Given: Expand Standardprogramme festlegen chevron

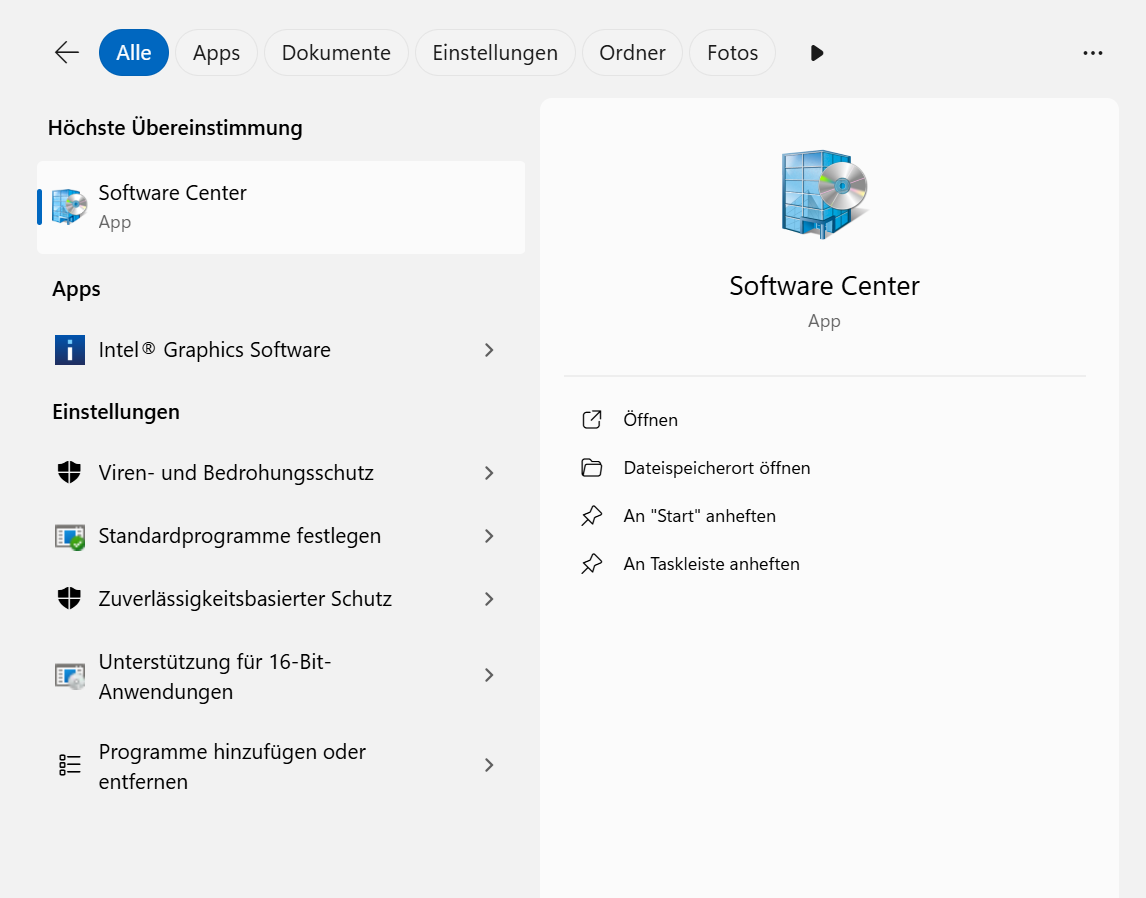Looking at the screenshot, I should (489, 536).
